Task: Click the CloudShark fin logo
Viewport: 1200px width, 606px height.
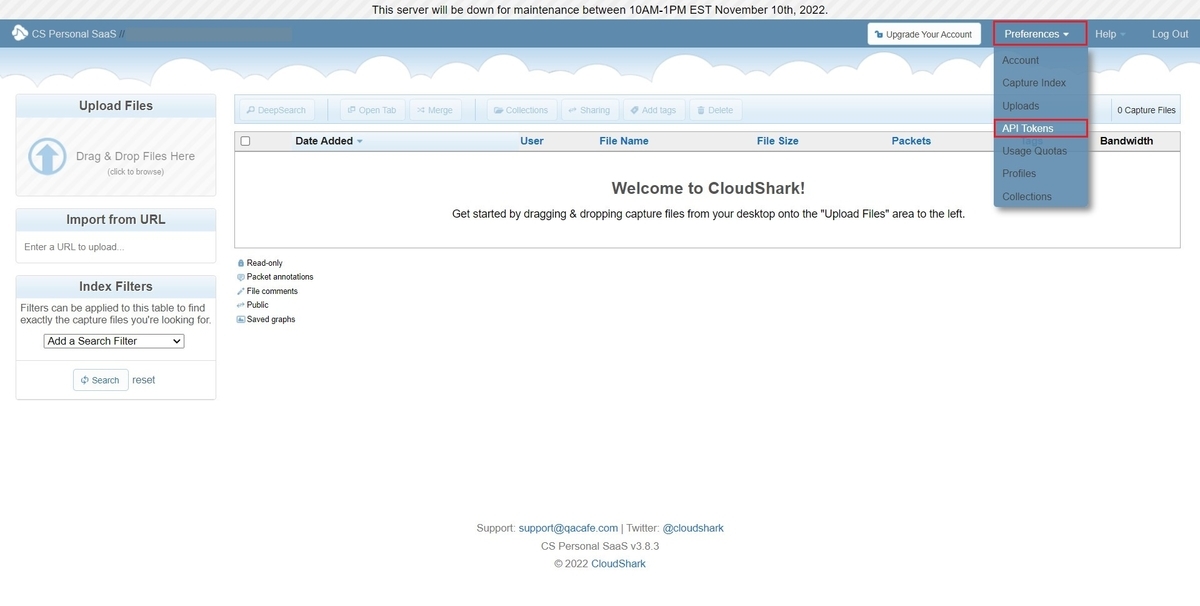Action: (19, 31)
